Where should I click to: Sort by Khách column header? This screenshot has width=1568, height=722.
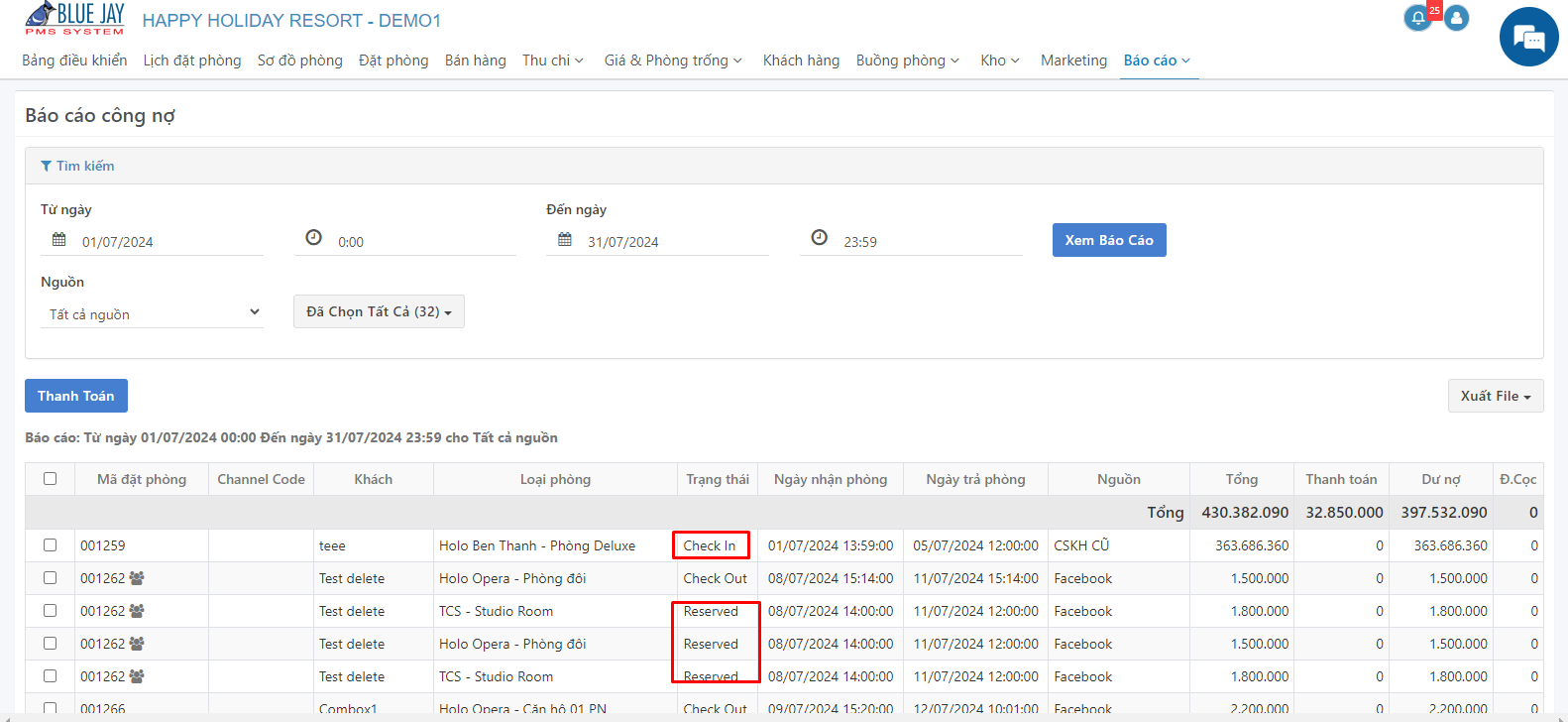tap(374, 479)
